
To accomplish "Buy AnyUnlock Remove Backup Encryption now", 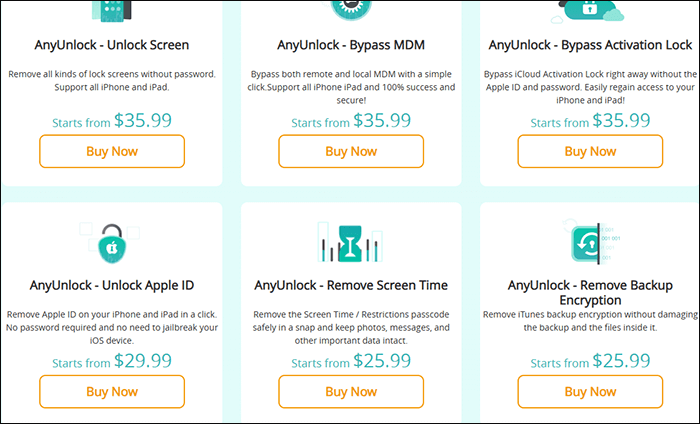I will click(x=590, y=391).
